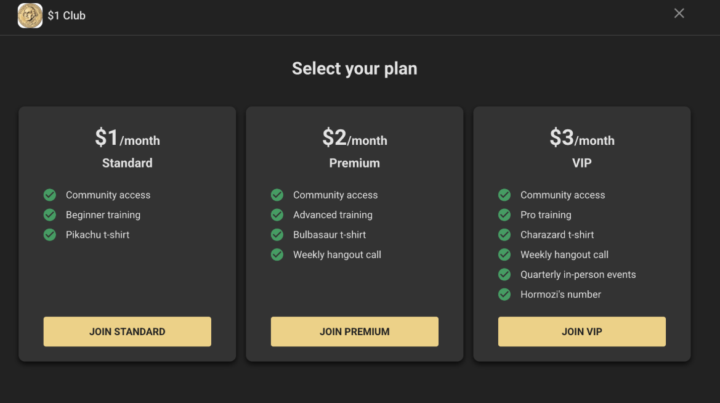This screenshot has height=403, width=720.
Task: Close the plan selection dialog
Action: tap(679, 14)
